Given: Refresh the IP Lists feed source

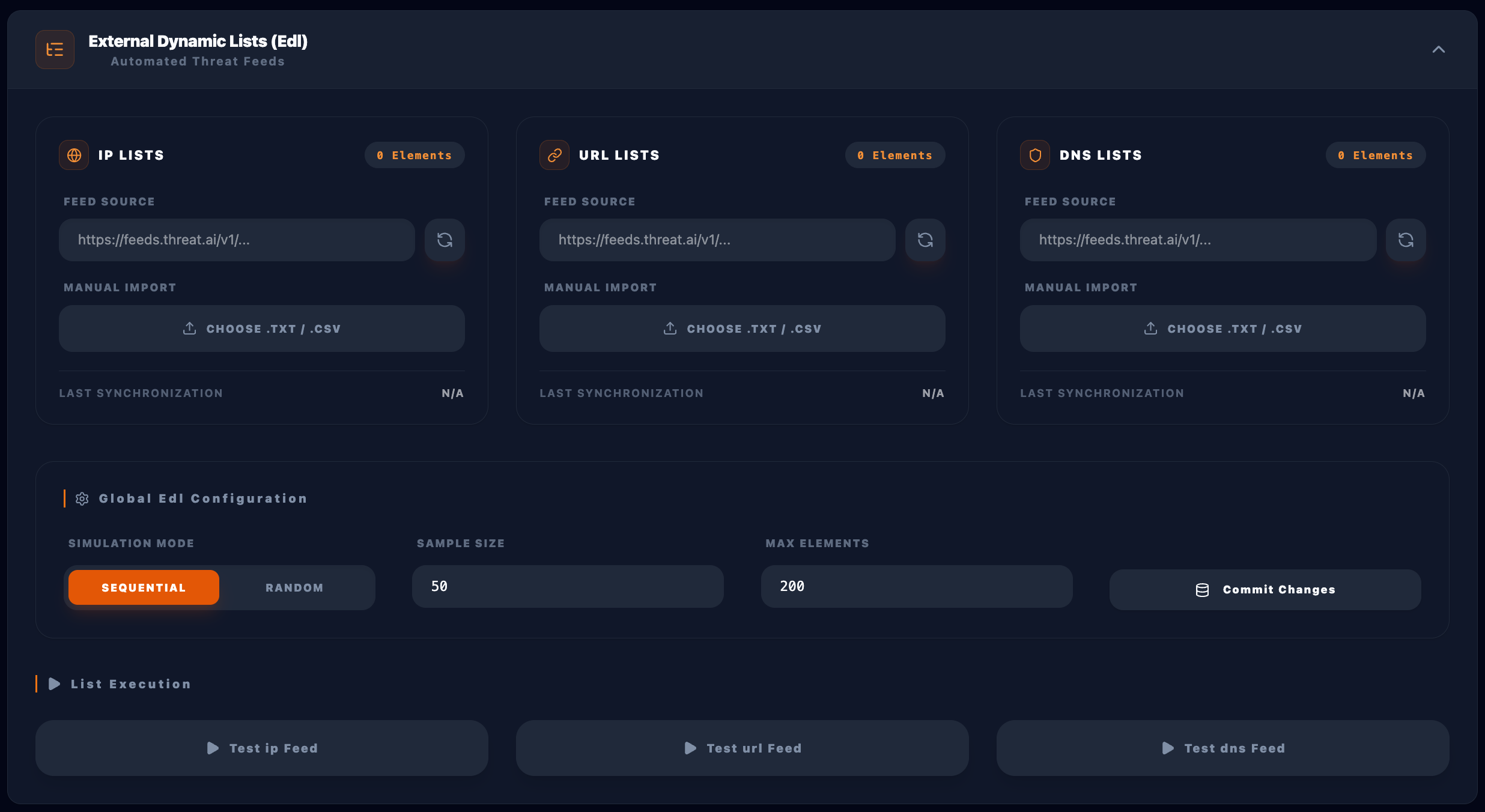Looking at the screenshot, I should tap(445, 240).
